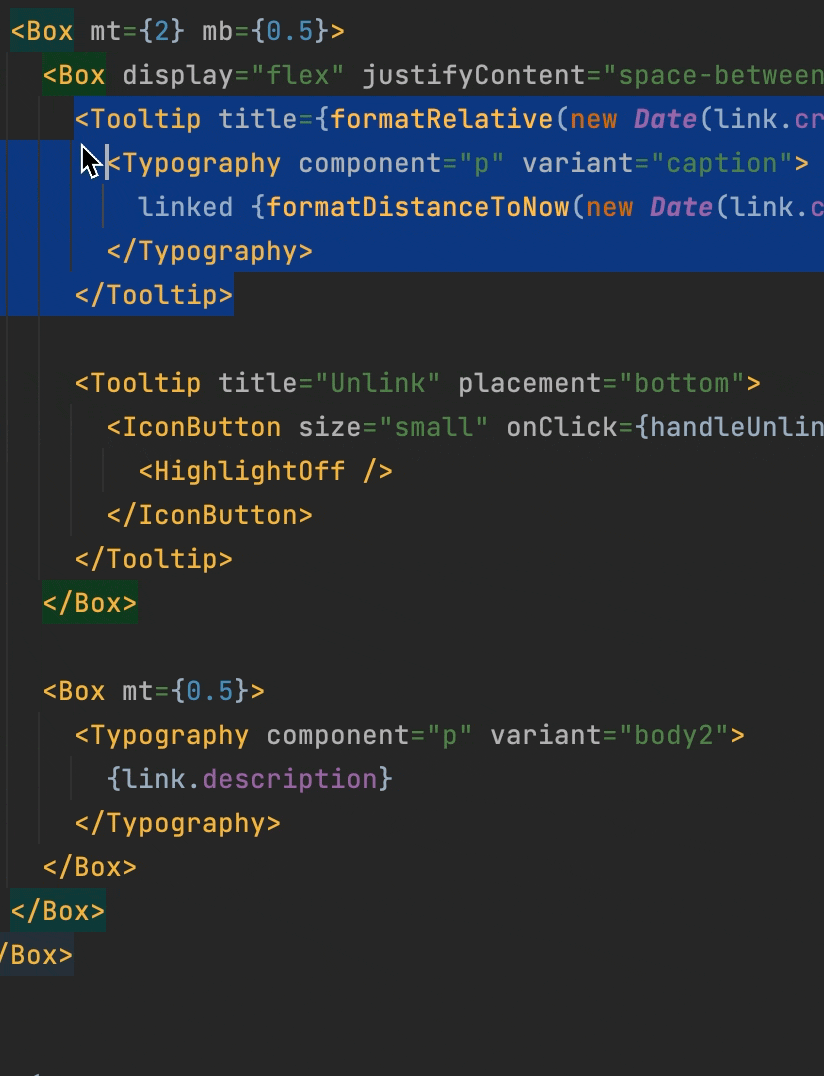Click the selected closing Tooltip tag
The width and height of the screenshot is (824, 1076).
pyautogui.click(x=154, y=295)
